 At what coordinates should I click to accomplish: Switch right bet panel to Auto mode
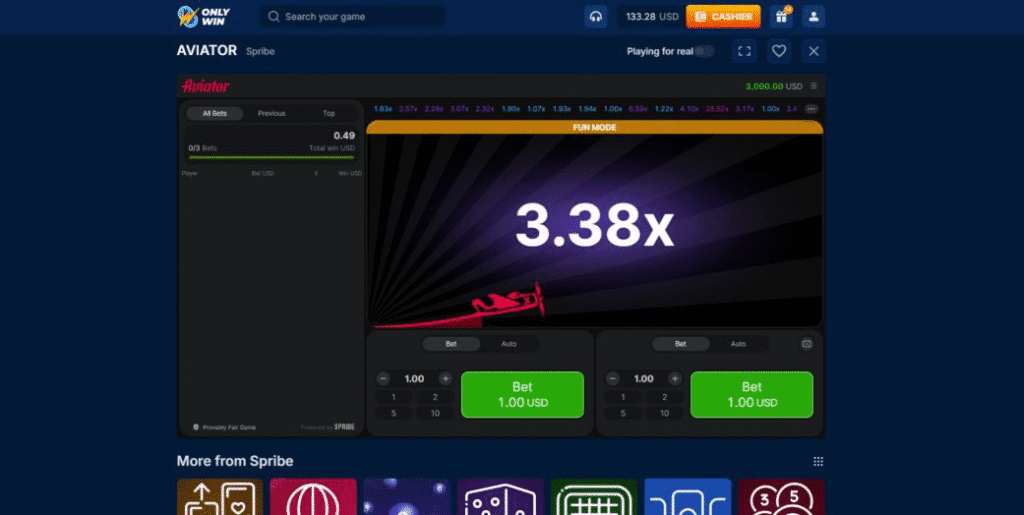tap(738, 344)
